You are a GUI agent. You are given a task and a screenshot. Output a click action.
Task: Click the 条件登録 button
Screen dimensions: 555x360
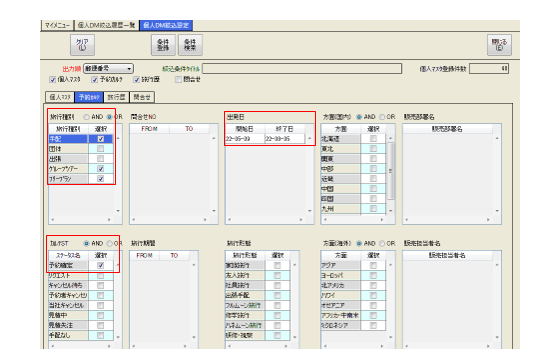pyautogui.click(x=163, y=45)
